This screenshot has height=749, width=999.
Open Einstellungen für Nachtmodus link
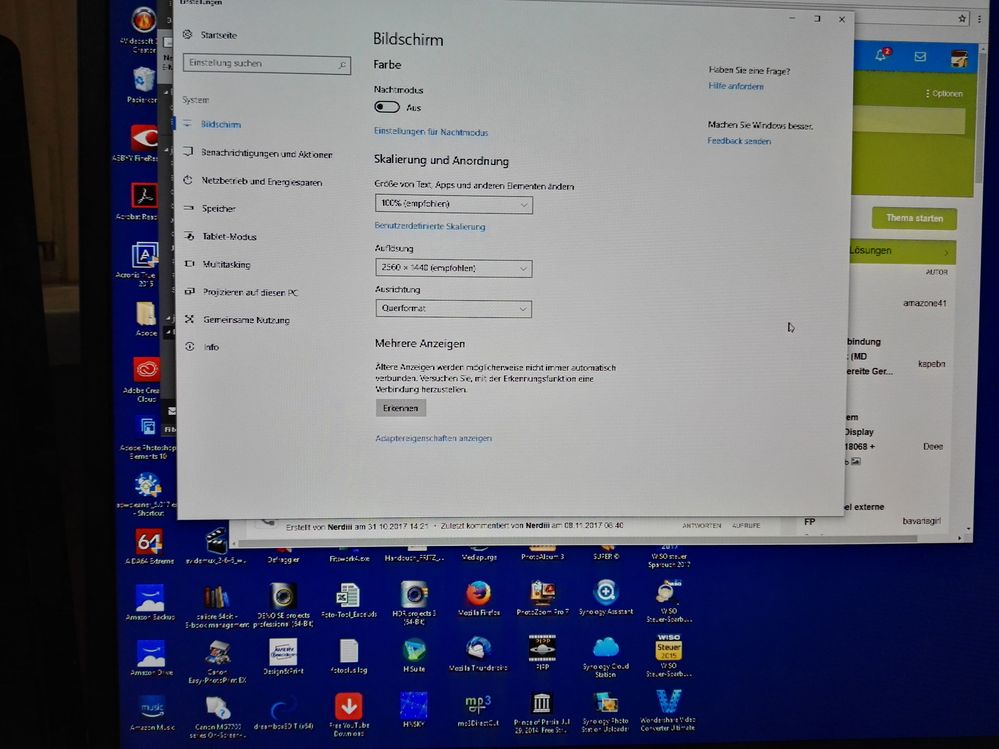tap(431, 132)
